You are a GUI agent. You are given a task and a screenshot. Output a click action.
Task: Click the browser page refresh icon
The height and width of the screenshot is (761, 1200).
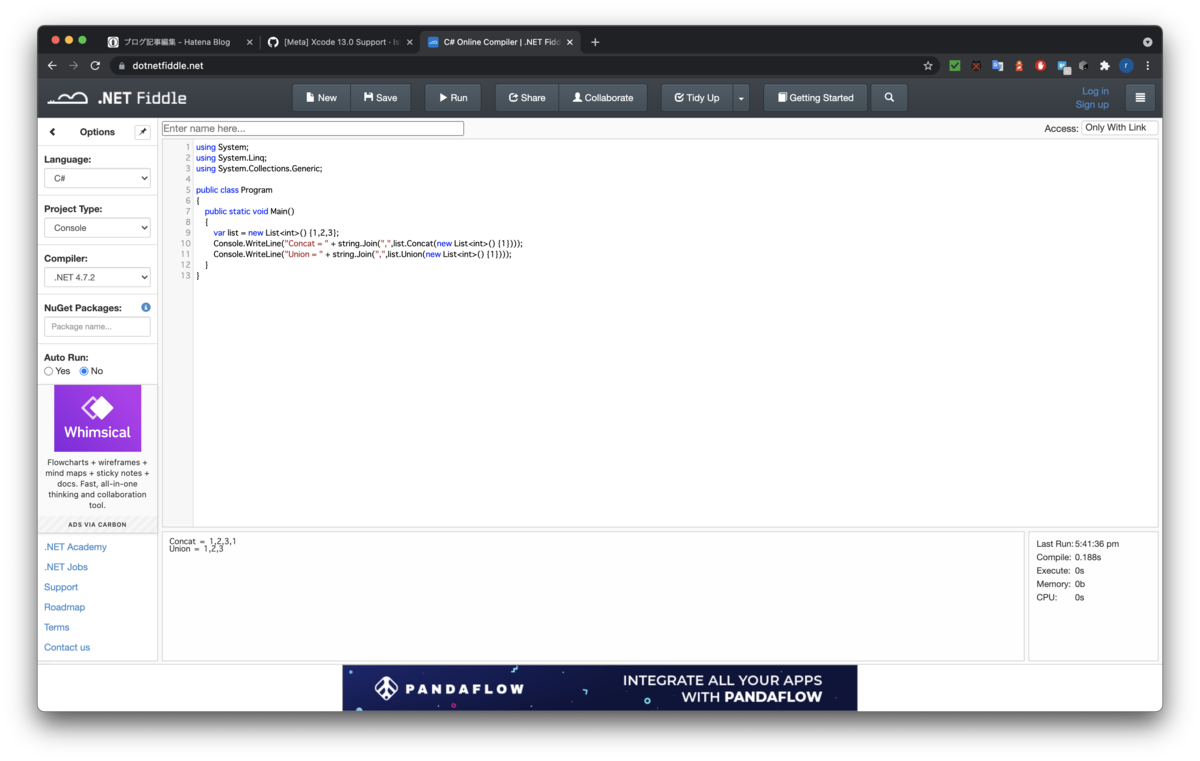click(95, 65)
